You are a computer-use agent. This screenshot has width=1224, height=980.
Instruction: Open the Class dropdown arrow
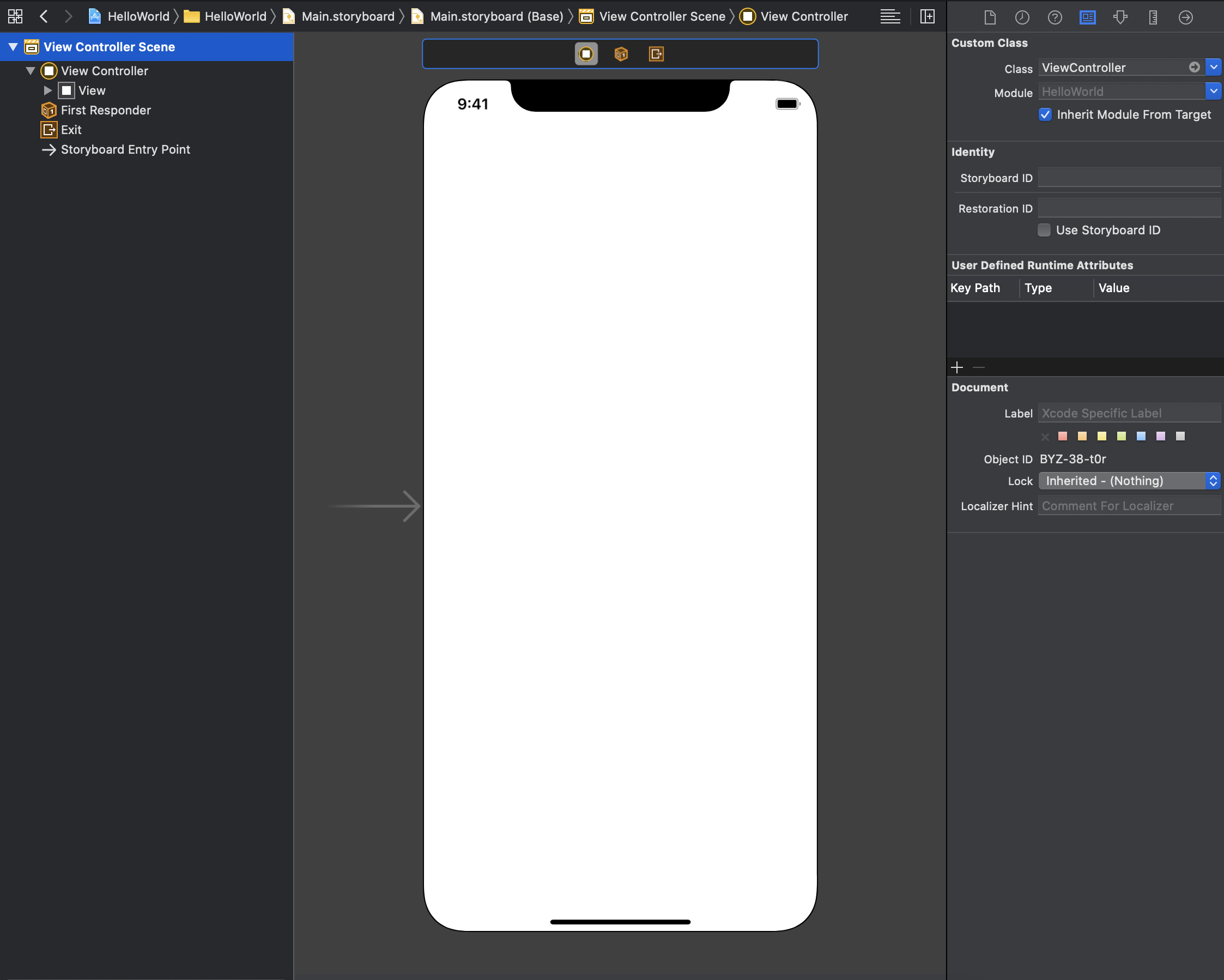coord(1213,67)
